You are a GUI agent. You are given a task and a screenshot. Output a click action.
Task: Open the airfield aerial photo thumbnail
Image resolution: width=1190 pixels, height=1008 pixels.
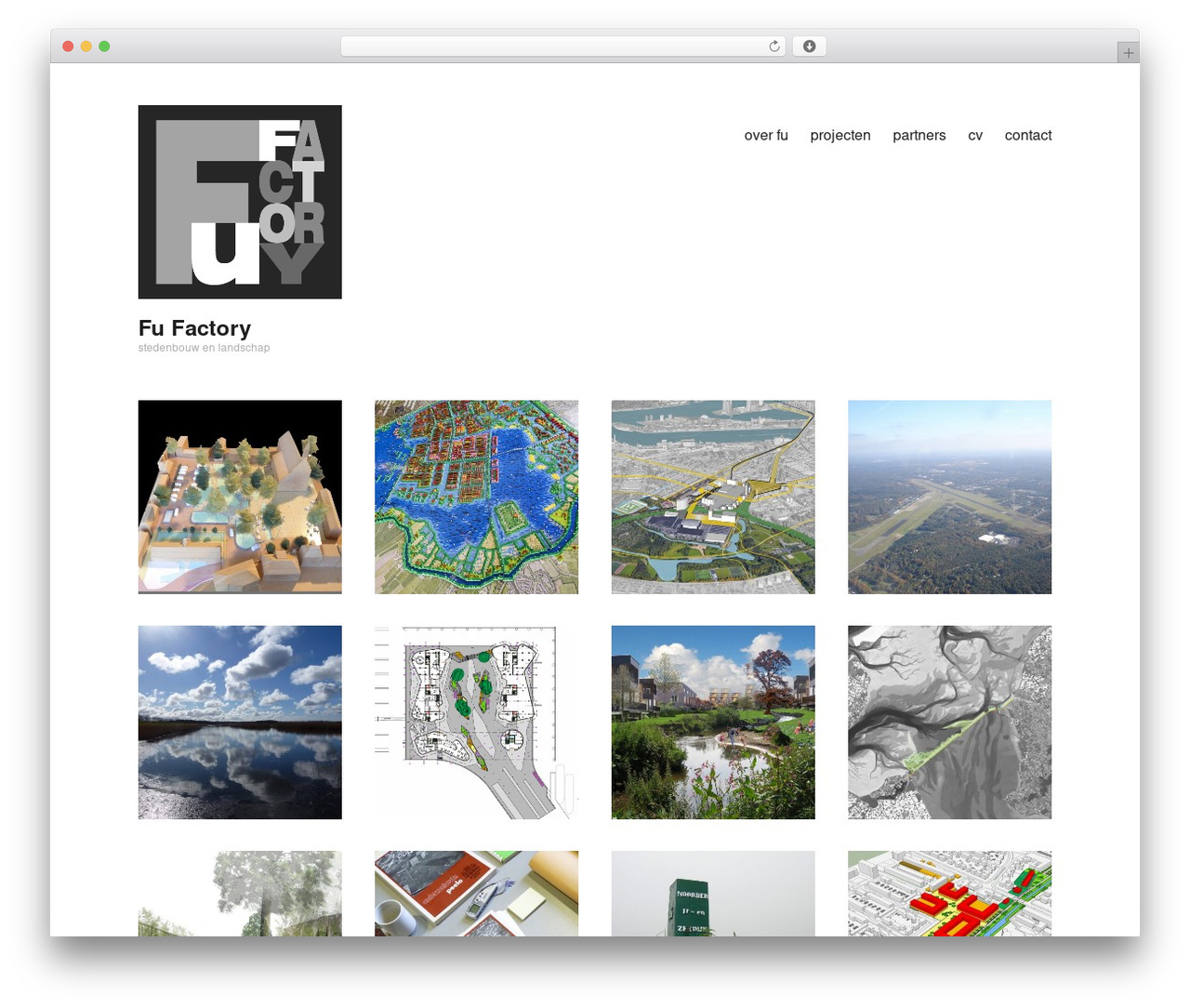pyautogui.click(x=949, y=497)
